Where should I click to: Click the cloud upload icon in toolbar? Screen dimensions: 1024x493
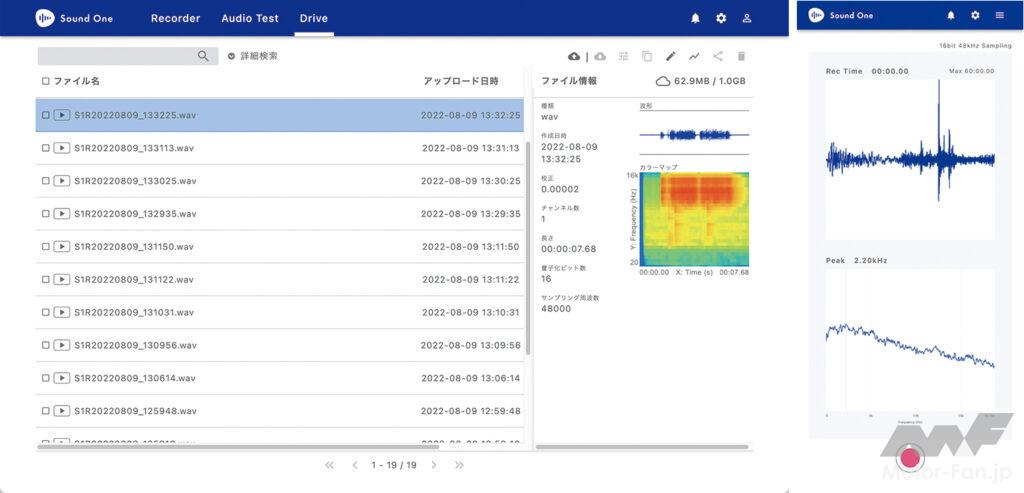tap(574, 57)
